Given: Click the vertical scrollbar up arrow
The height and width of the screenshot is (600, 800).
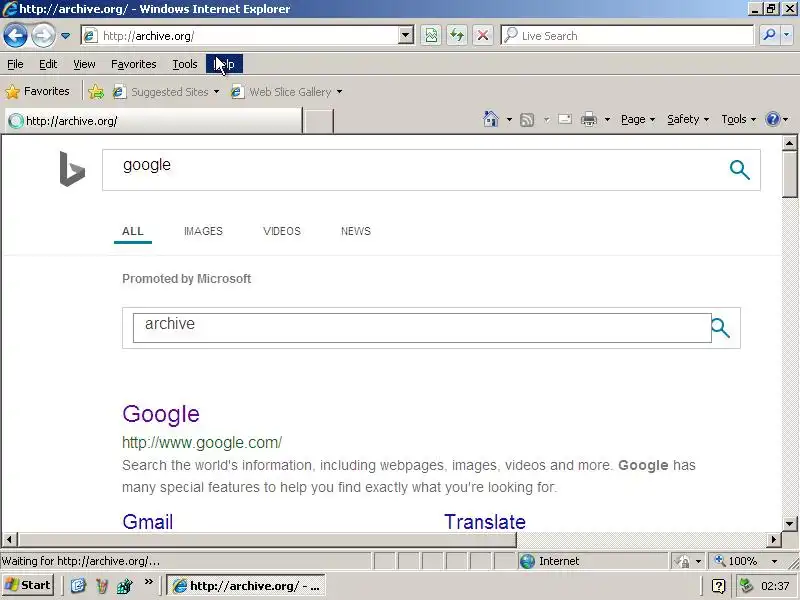Looking at the screenshot, I should [x=789, y=143].
